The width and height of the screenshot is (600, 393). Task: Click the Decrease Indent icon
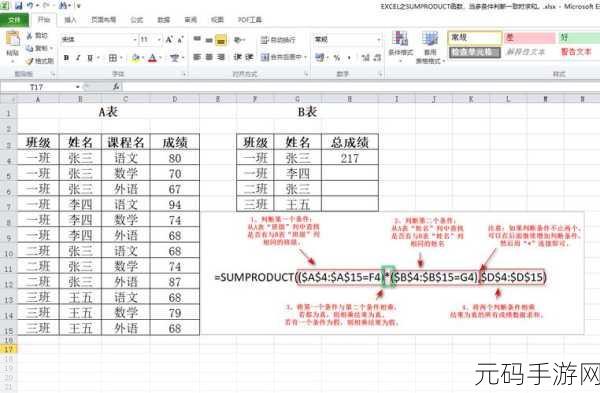click(238, 57)
